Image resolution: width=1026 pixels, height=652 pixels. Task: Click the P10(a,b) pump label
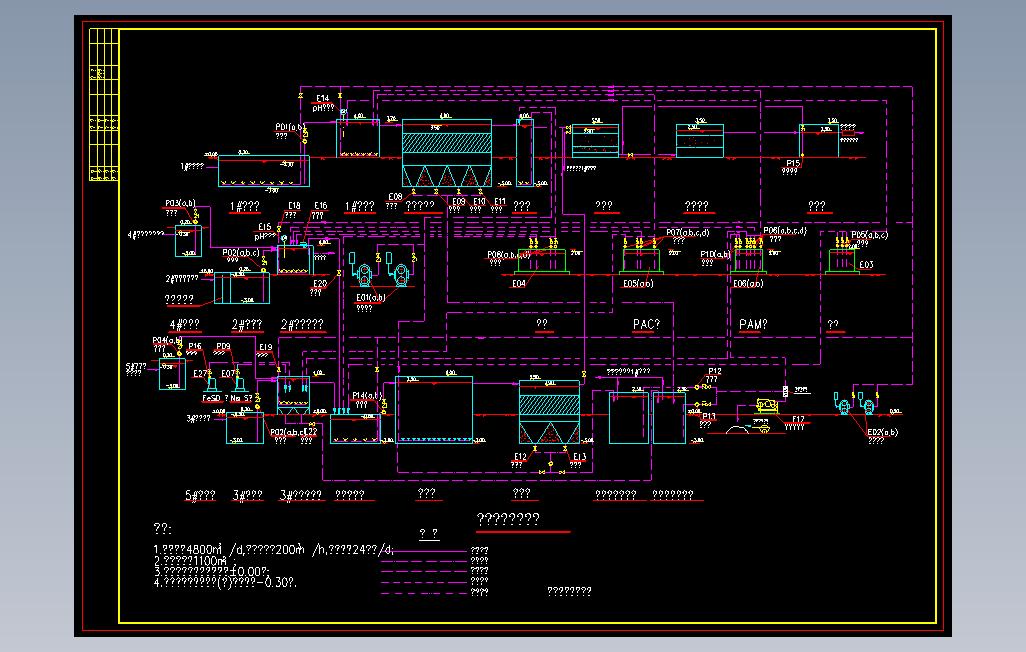[x=715, y=254]
